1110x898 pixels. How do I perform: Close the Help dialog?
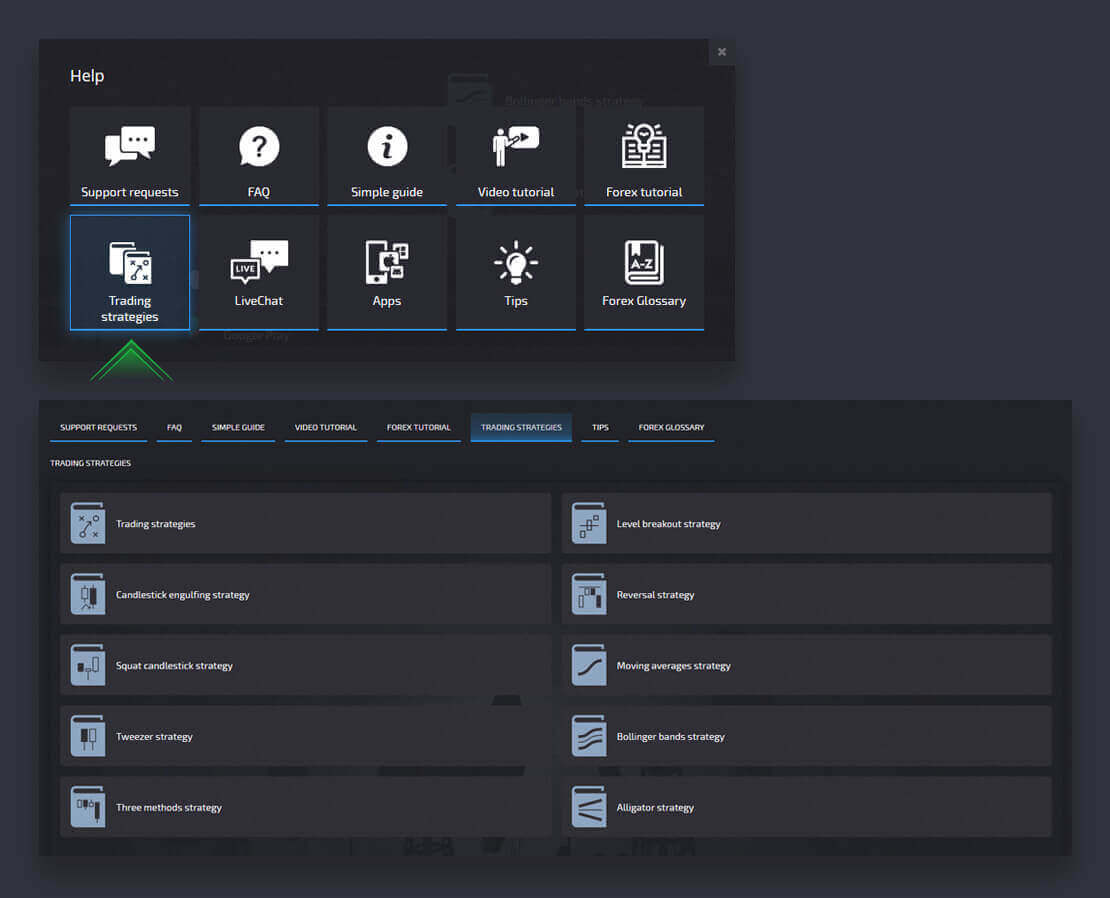721,52
